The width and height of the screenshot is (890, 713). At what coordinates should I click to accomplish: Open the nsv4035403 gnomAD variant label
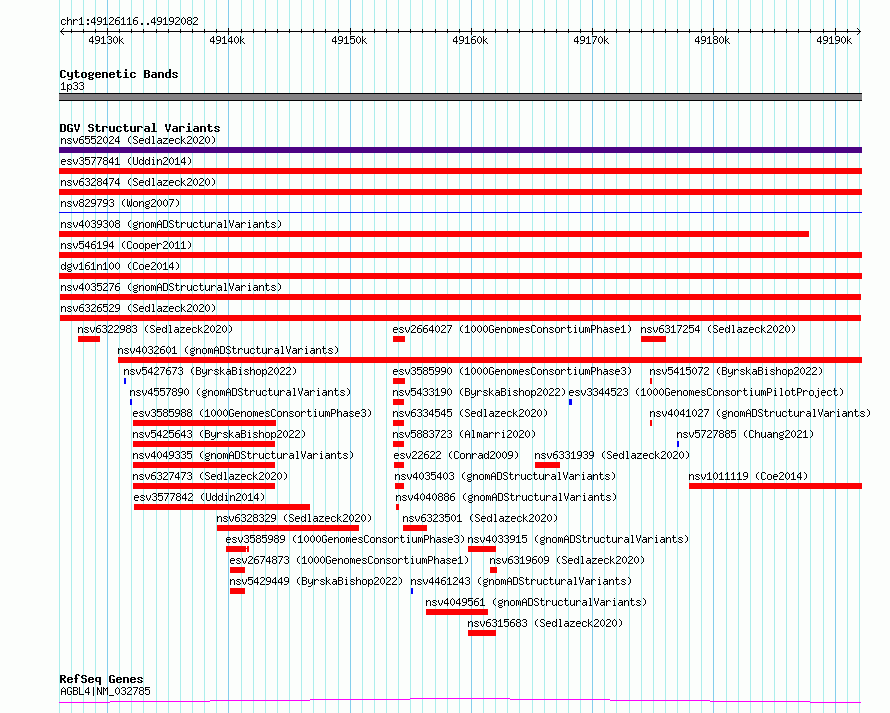click(x=505, y=476)
